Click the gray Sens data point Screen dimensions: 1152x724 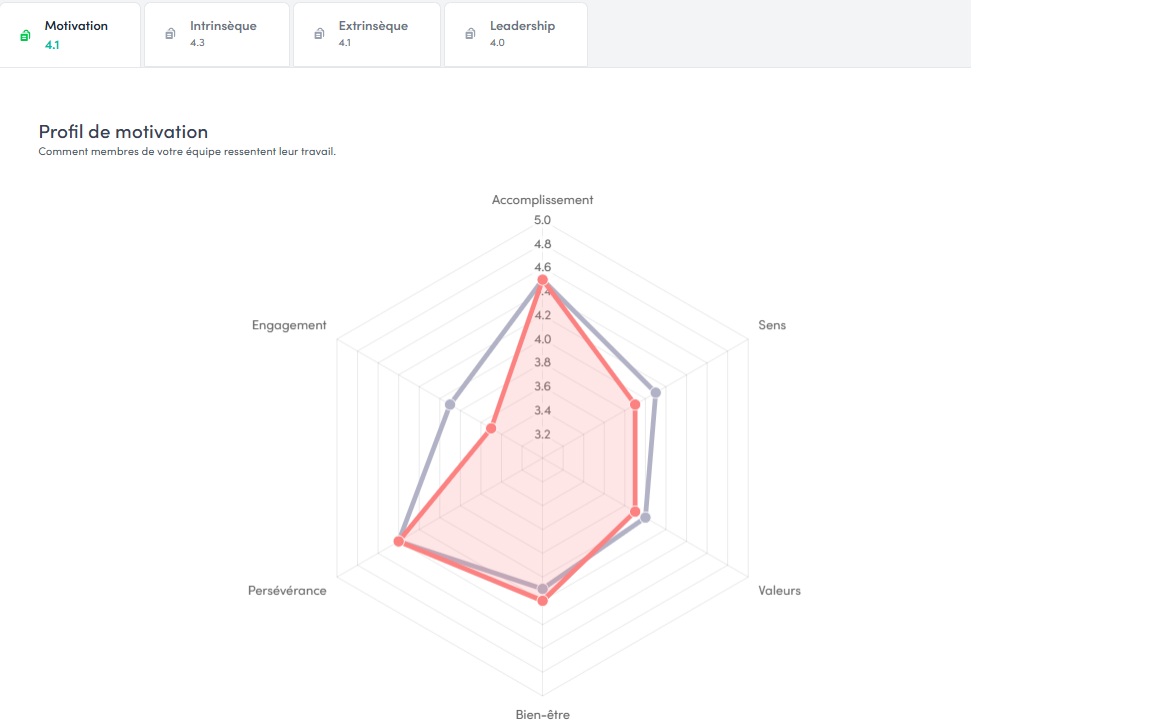(x=656, y=392)
